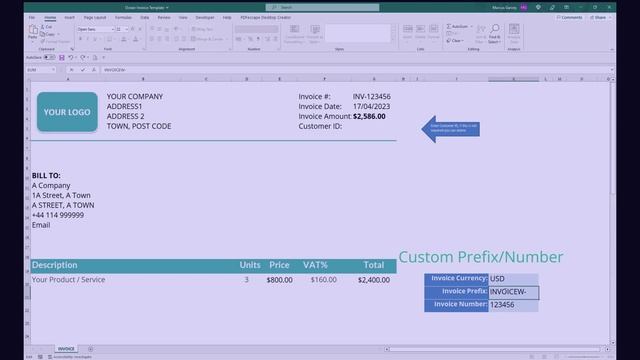
Task: Click the Clear eraser button
Action: pyautogui.click(x=454, y=41)
